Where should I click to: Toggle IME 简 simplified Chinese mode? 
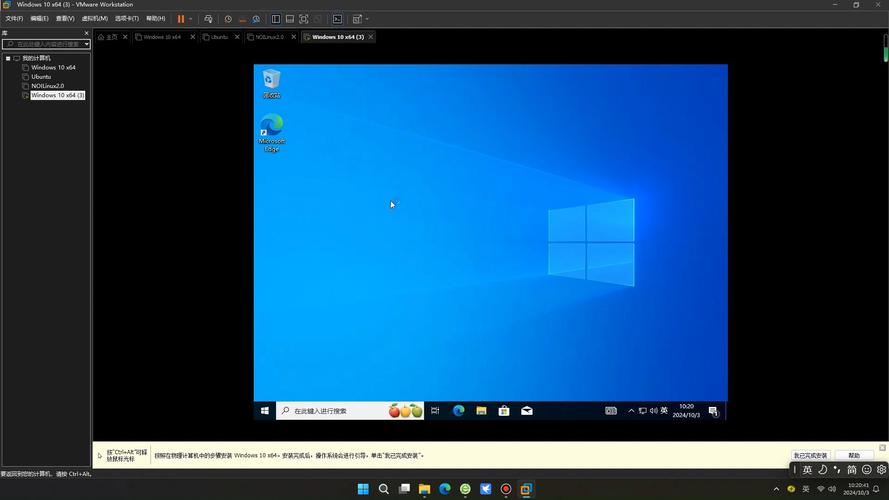(852, 469)
